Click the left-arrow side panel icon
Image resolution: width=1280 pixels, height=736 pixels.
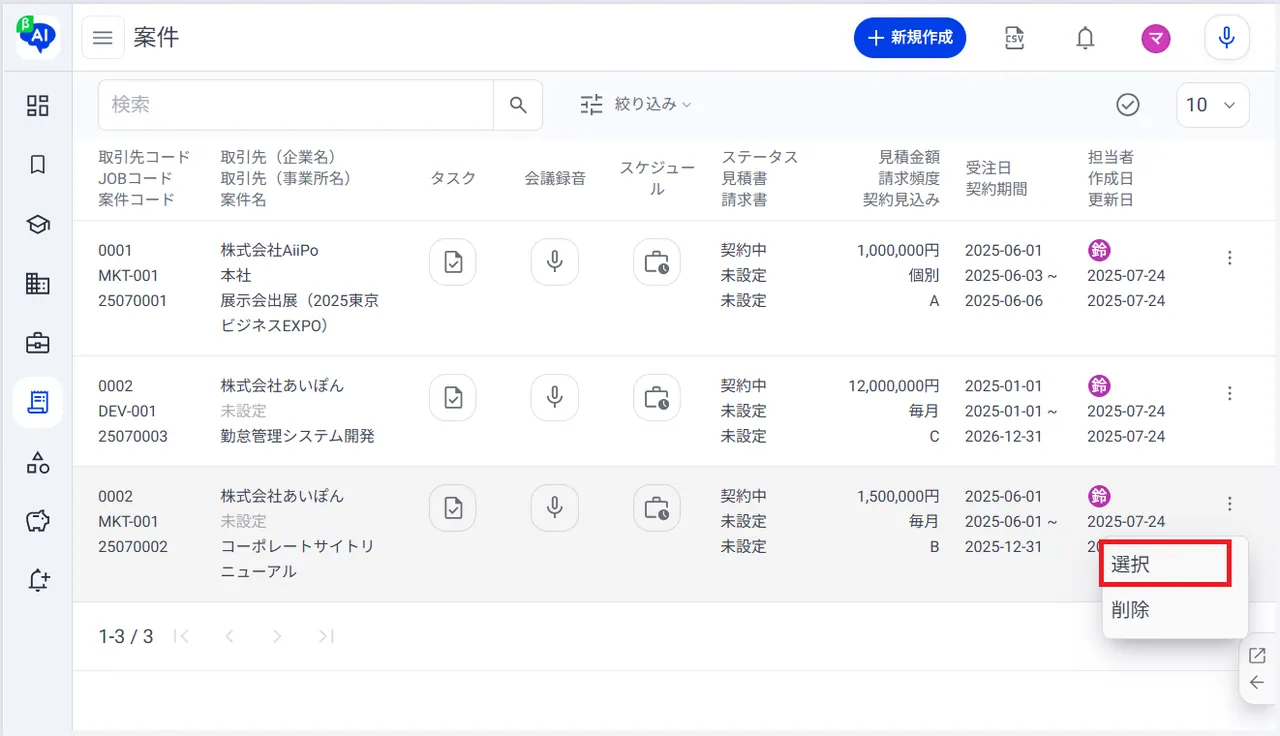[x=1258, y=683]
